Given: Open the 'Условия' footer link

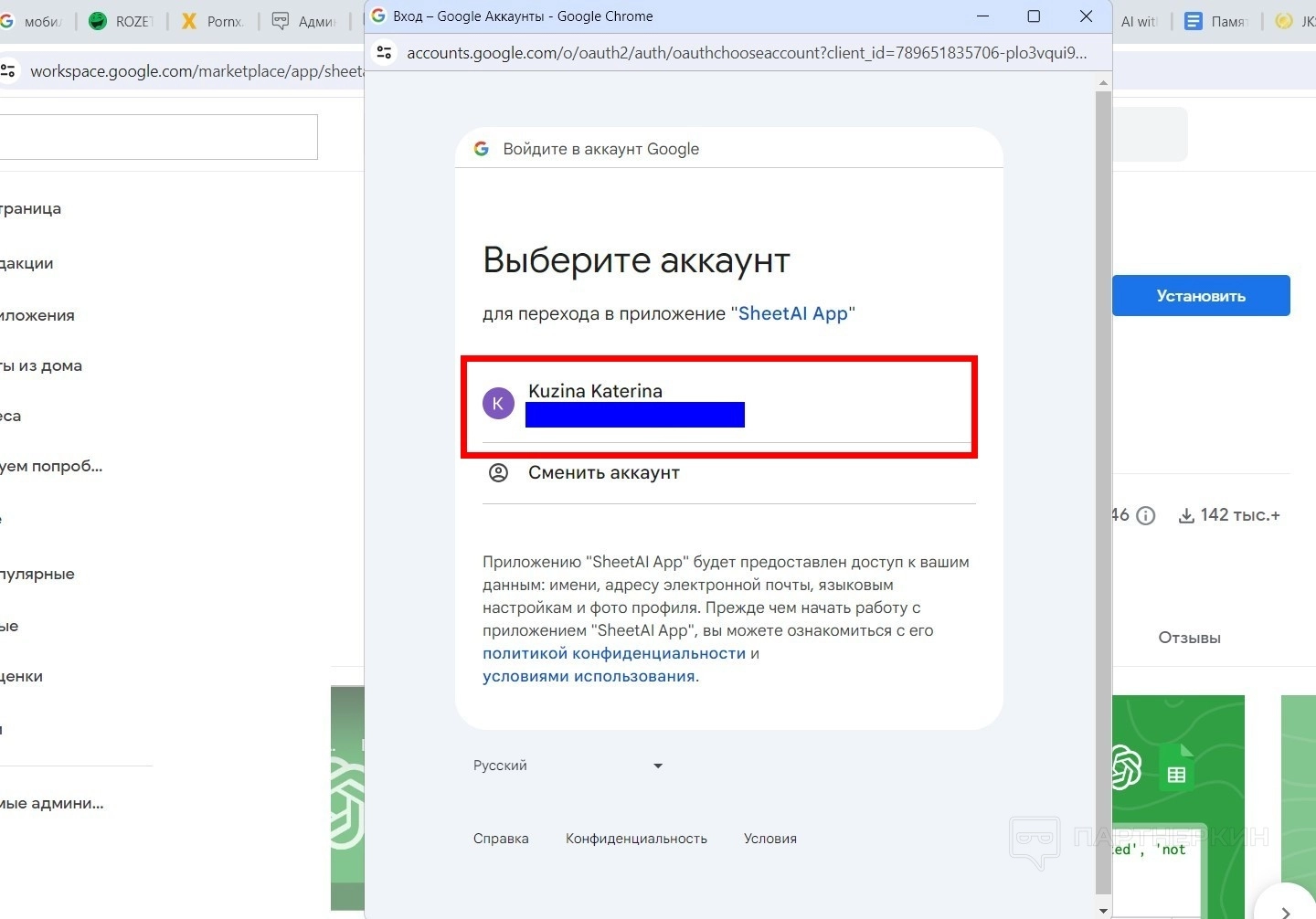Looking at the screenshot, I should point(770,839).
